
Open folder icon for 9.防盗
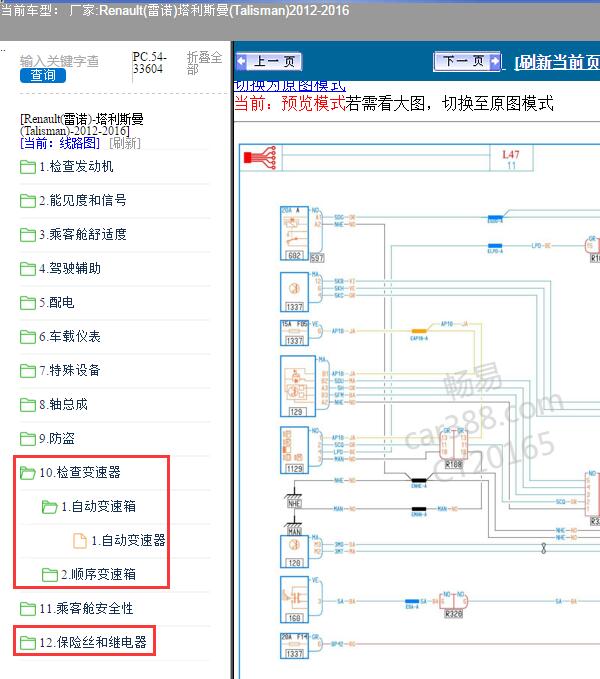click(x=28, y=439)
